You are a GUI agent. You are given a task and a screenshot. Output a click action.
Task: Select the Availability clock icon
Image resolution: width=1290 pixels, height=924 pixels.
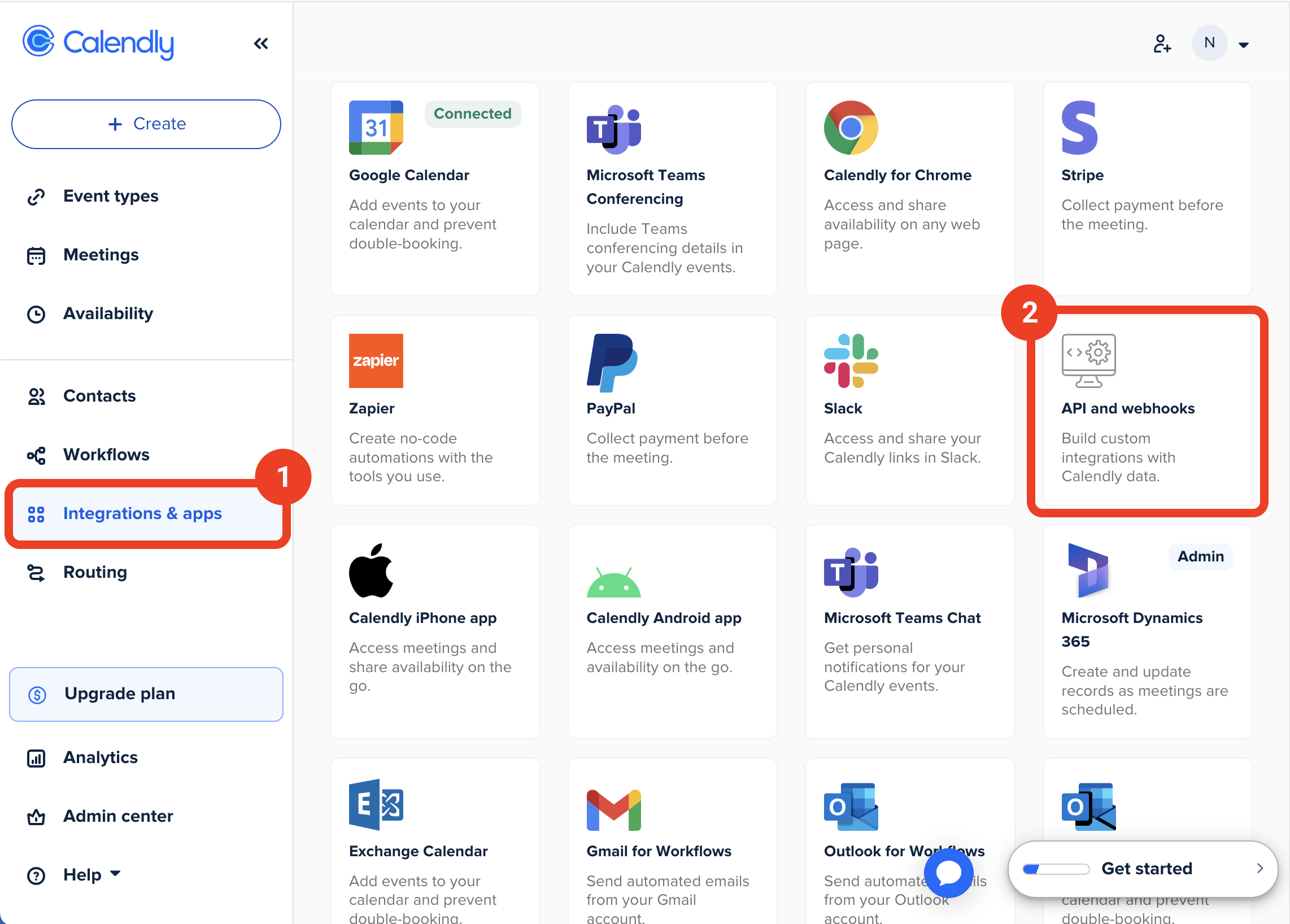(x=36, y=314)
